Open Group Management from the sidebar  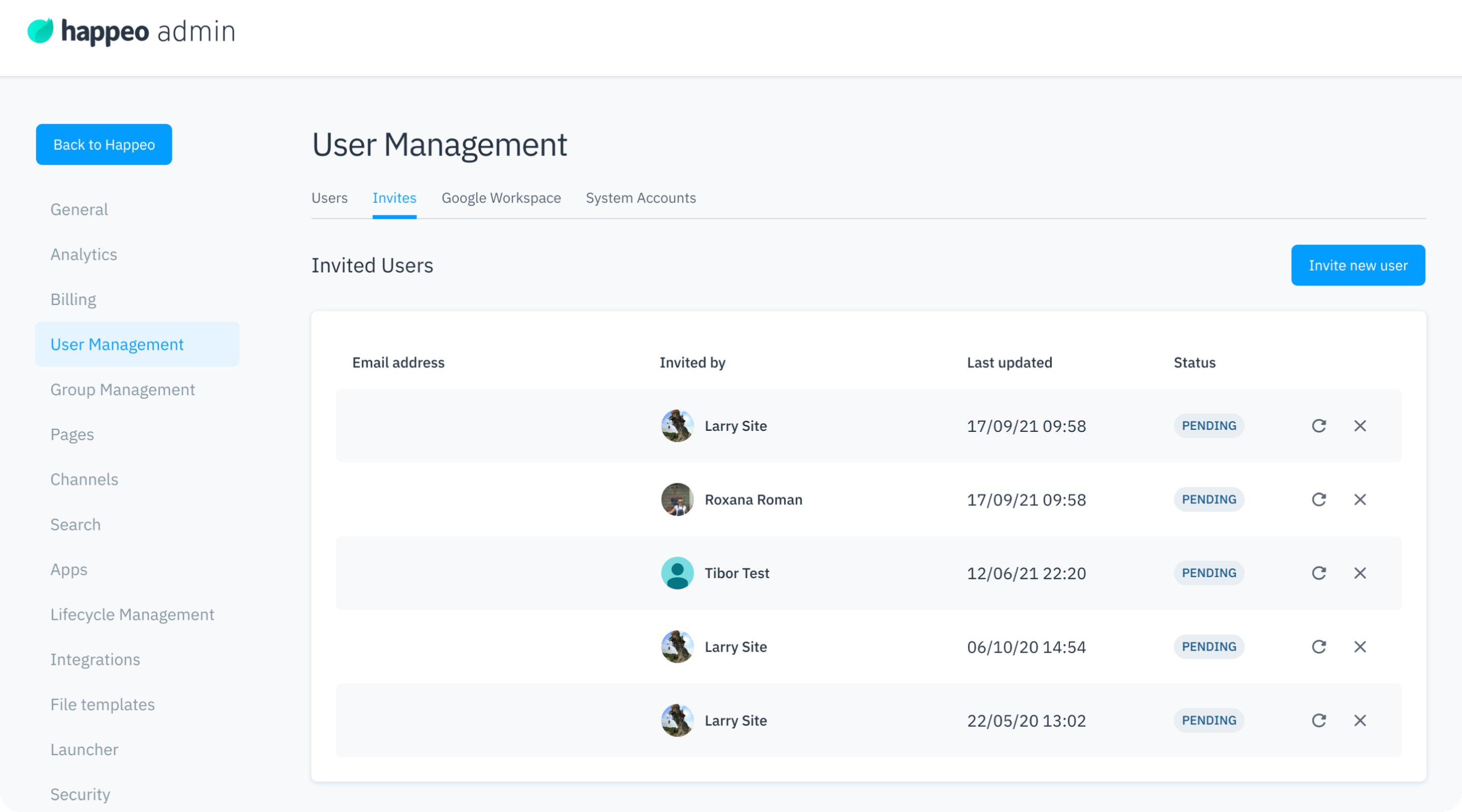(122, 389)
